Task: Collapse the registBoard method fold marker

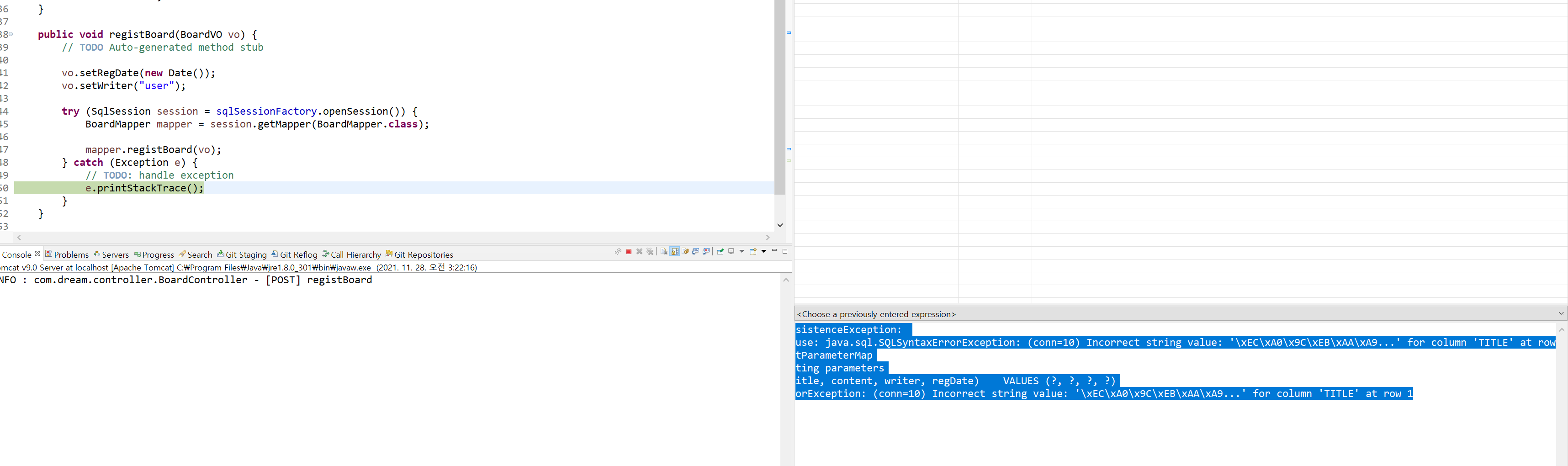Action: pos(11,34)
